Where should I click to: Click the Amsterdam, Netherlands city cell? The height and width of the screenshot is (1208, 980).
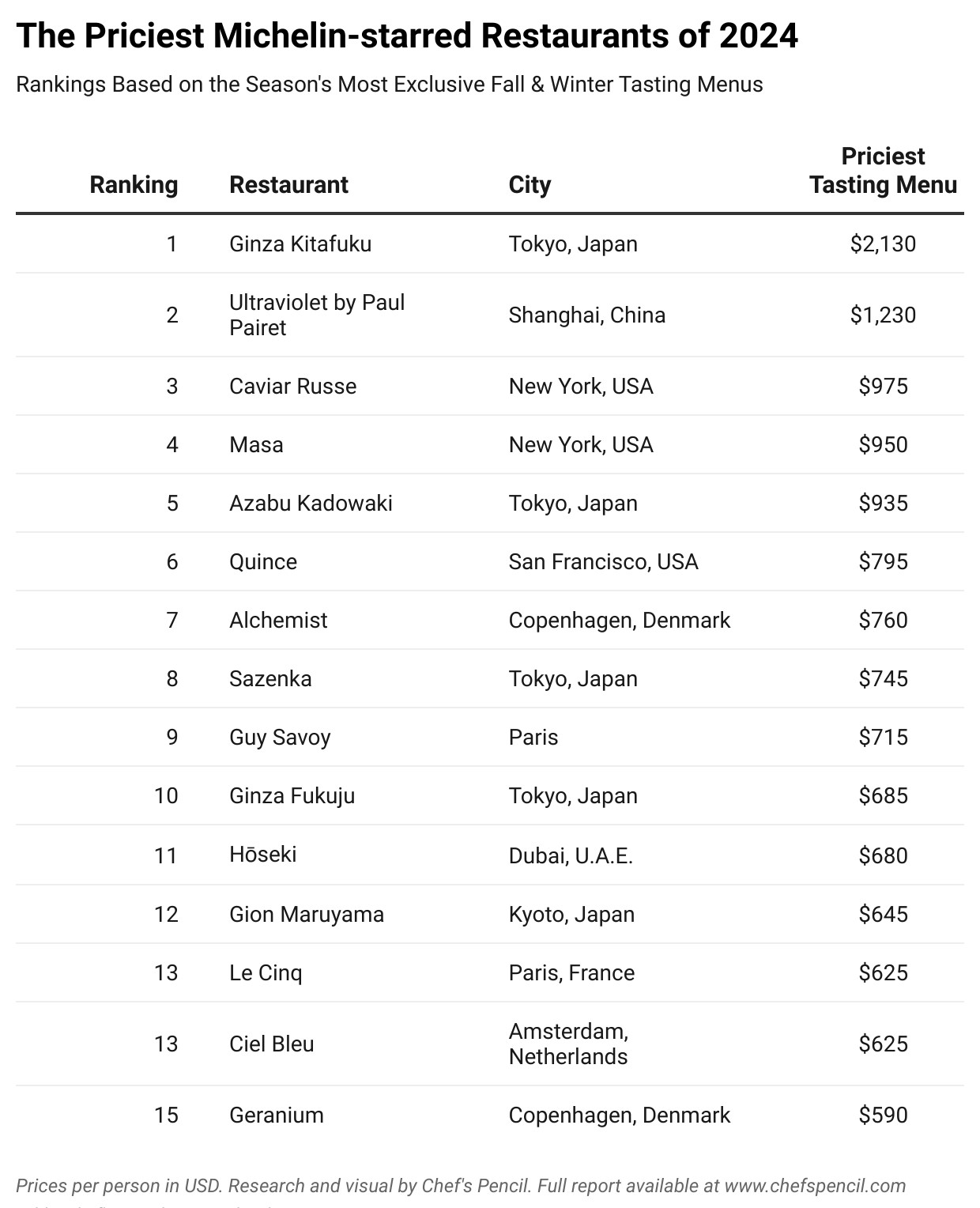coord(568,1044)
